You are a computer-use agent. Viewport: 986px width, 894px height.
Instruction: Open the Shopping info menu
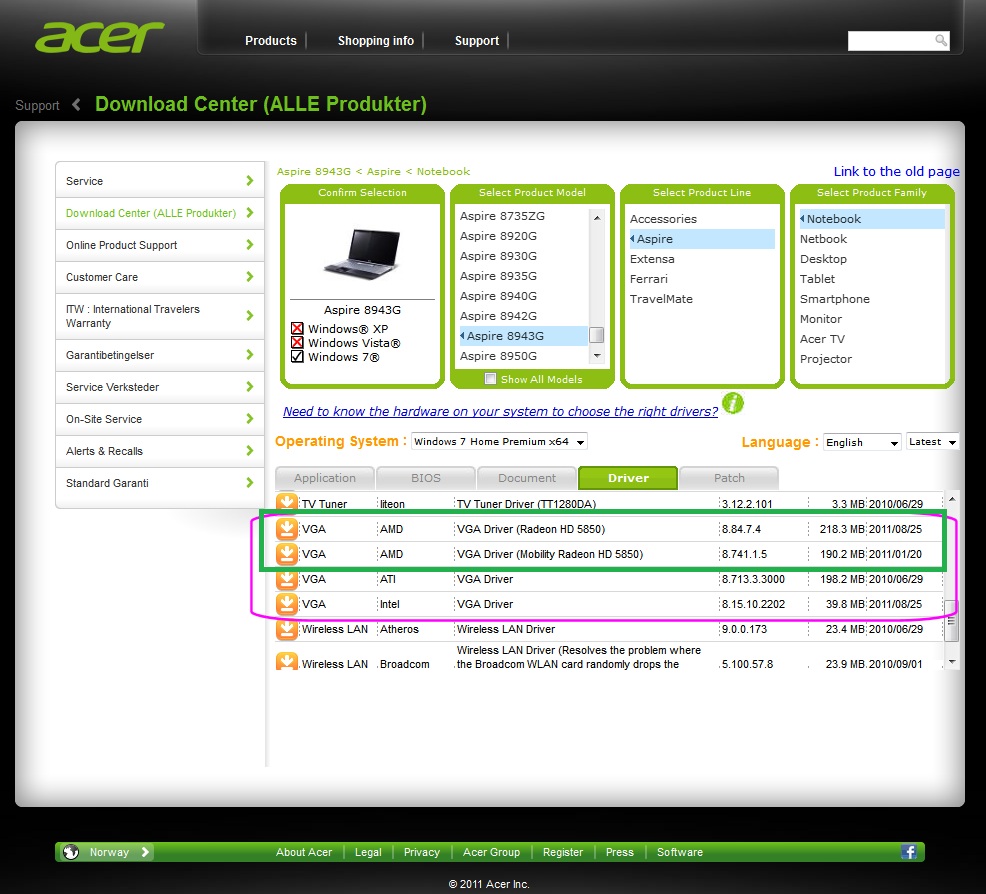coord(375,41)
